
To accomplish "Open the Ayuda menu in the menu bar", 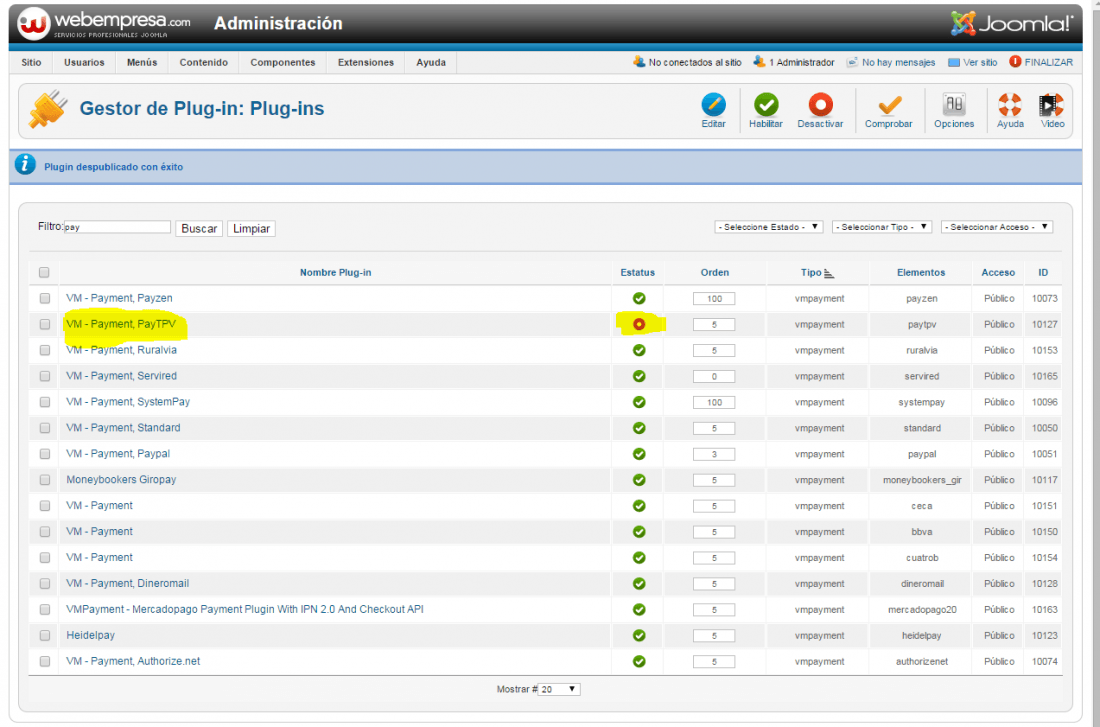I will point(431,62).
